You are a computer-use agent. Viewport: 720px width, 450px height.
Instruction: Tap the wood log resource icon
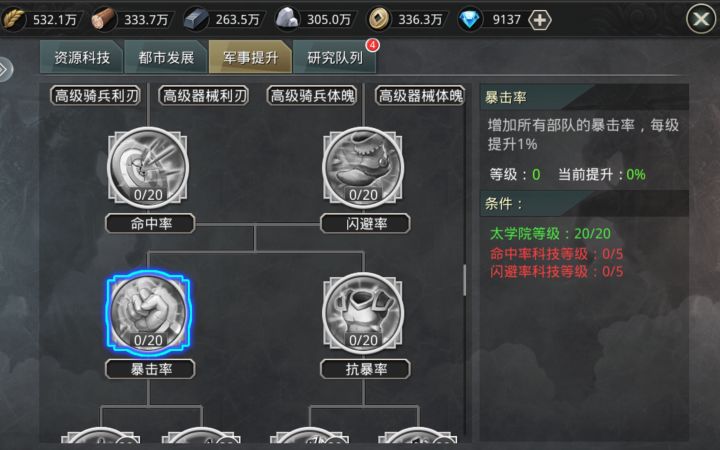pos(103,19)
